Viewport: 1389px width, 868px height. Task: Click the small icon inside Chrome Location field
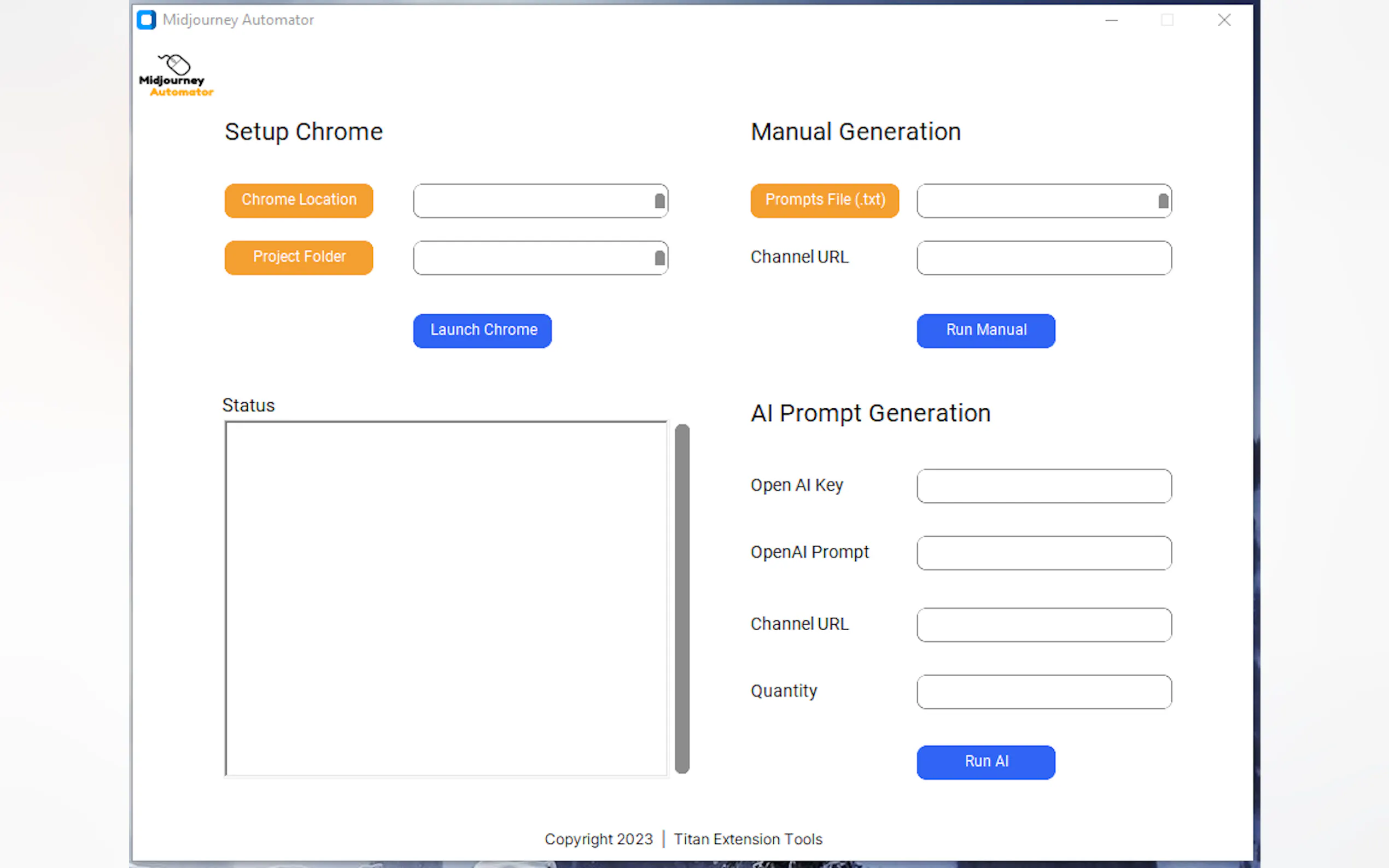pos(659,201)
